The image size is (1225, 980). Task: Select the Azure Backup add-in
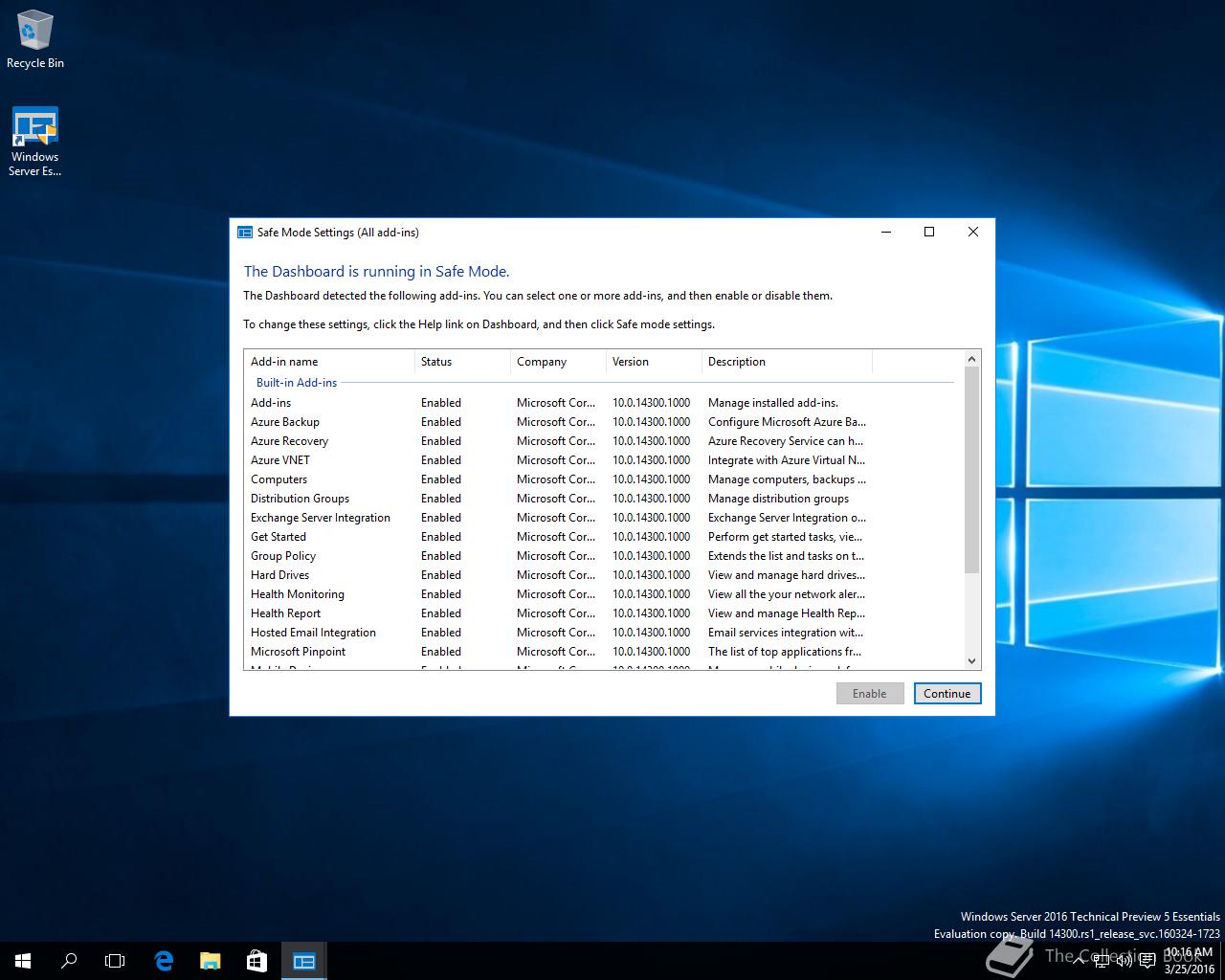[x=558, y=422]
